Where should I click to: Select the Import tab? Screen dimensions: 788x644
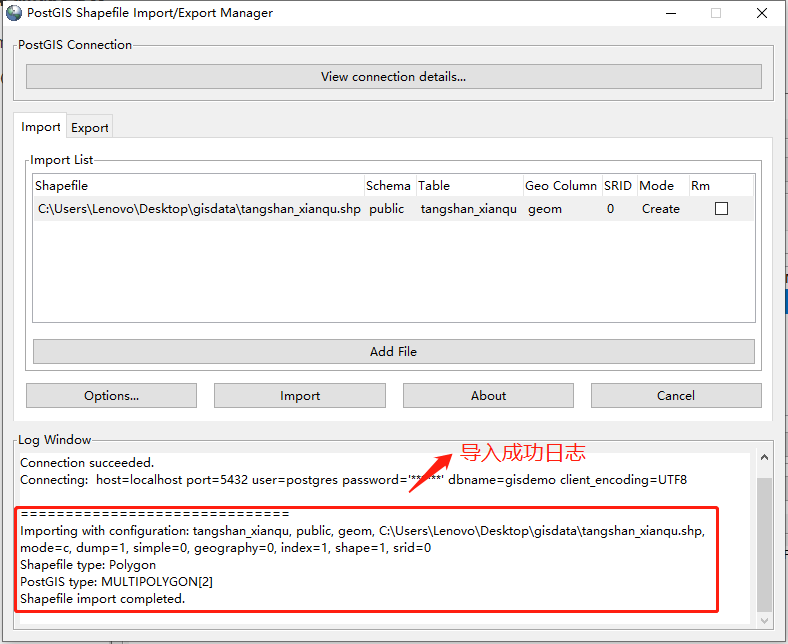pos(41,127)
